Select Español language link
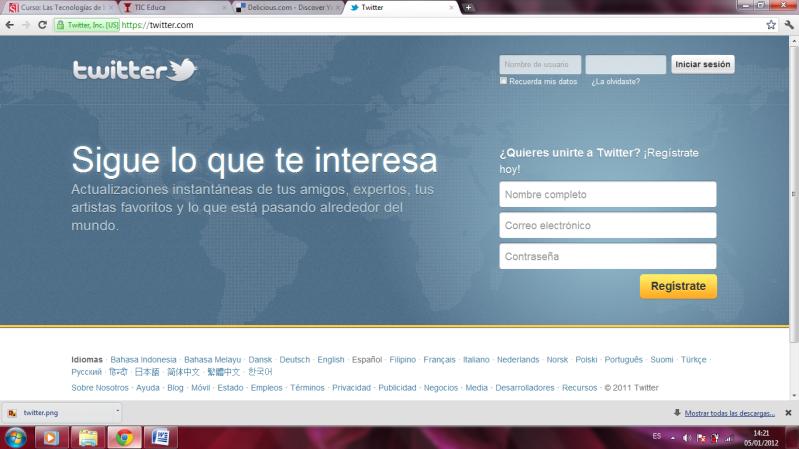Screen dimensions: 799x449 (x=367, y=359)
